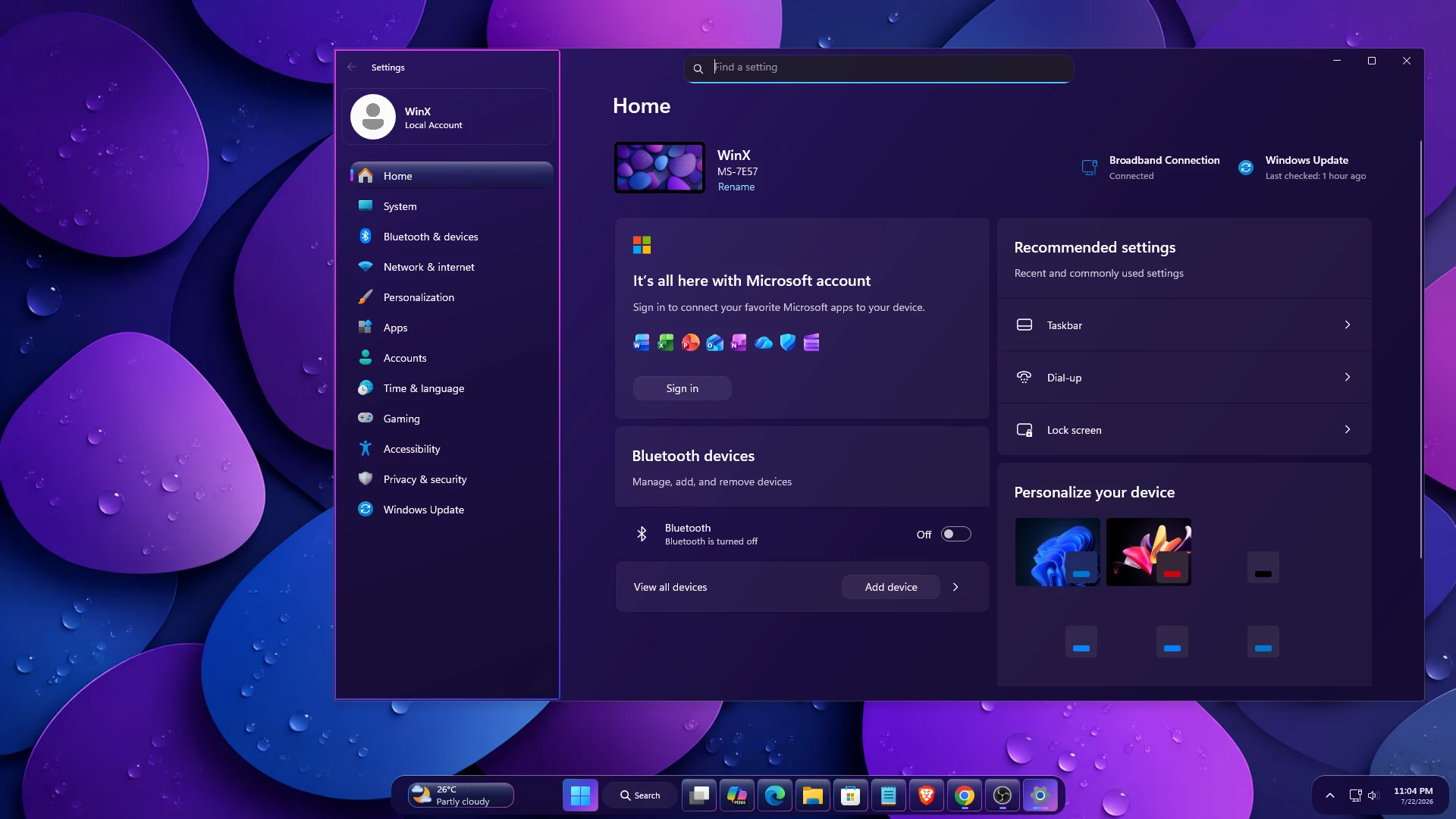Select the pink flower theme thumbnail
Viewport: 1456px width, 819px height.
click(1148, 551)
